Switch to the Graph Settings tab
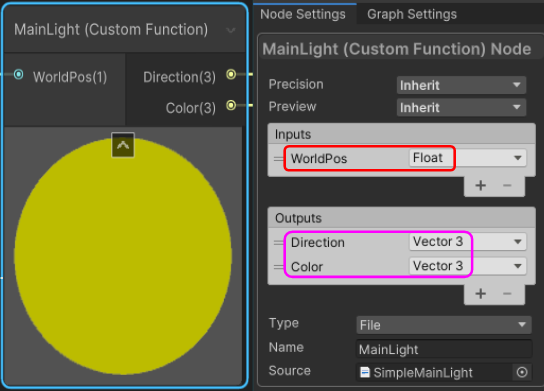 tap(412, 14)
